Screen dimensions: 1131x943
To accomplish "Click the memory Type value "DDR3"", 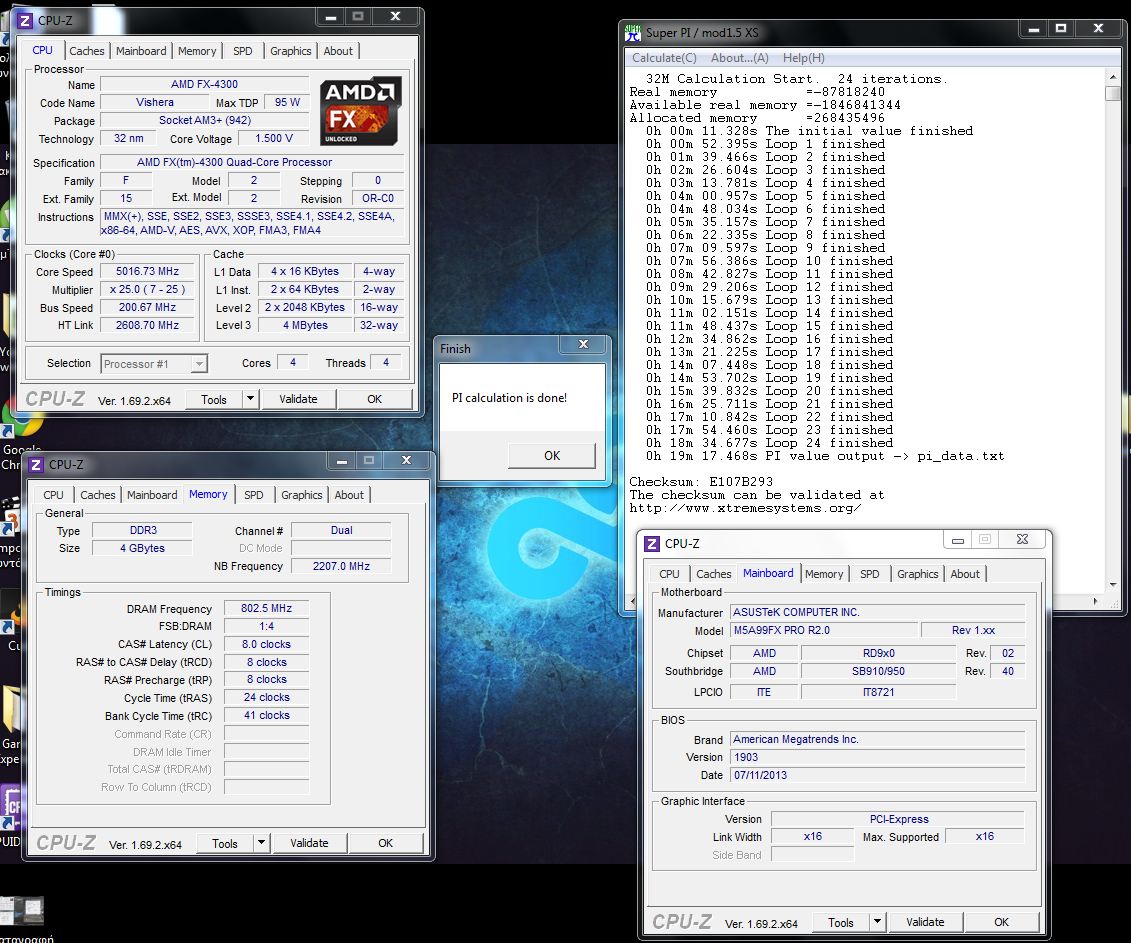I will tap(143, 530).
